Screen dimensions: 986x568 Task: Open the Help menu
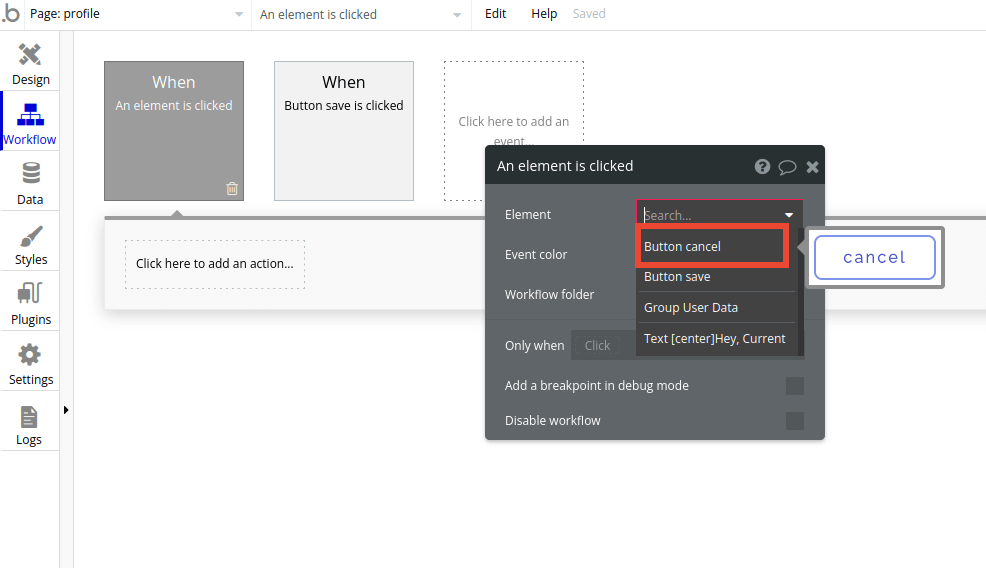pyautogui.click(x=544, y=14)
